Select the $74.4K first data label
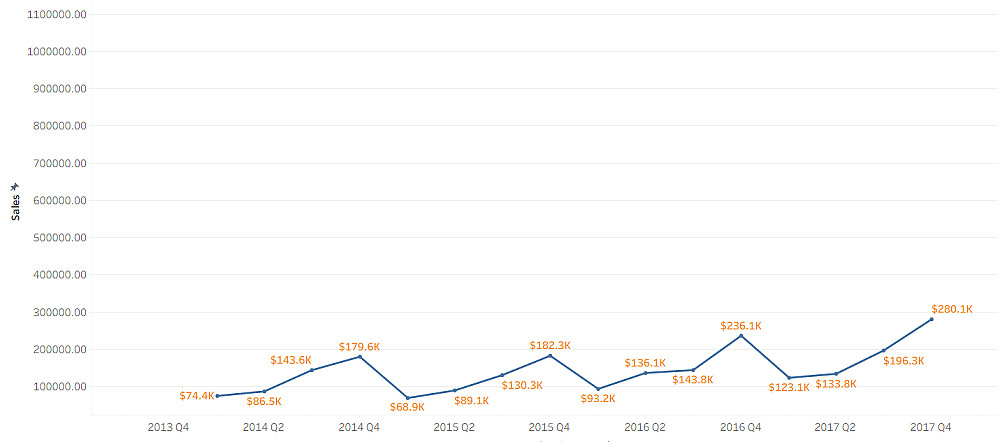The width and height of the screenshot is (1000, 442). point(197,396)
